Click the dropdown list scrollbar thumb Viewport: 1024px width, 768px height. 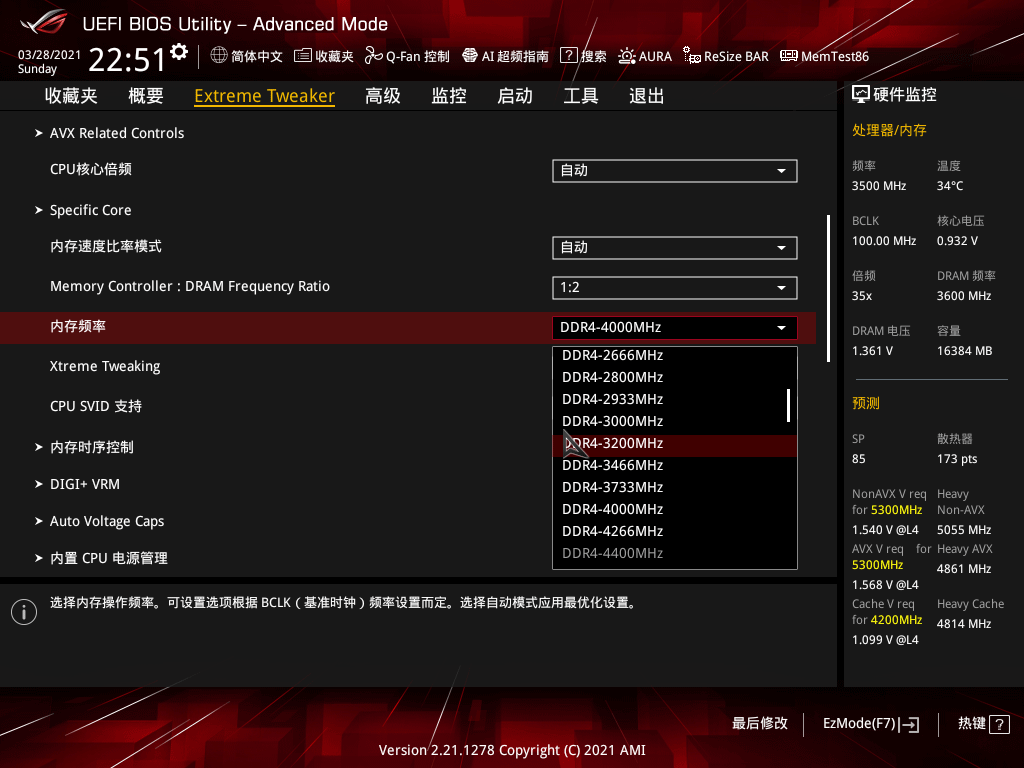click(788, 406)
